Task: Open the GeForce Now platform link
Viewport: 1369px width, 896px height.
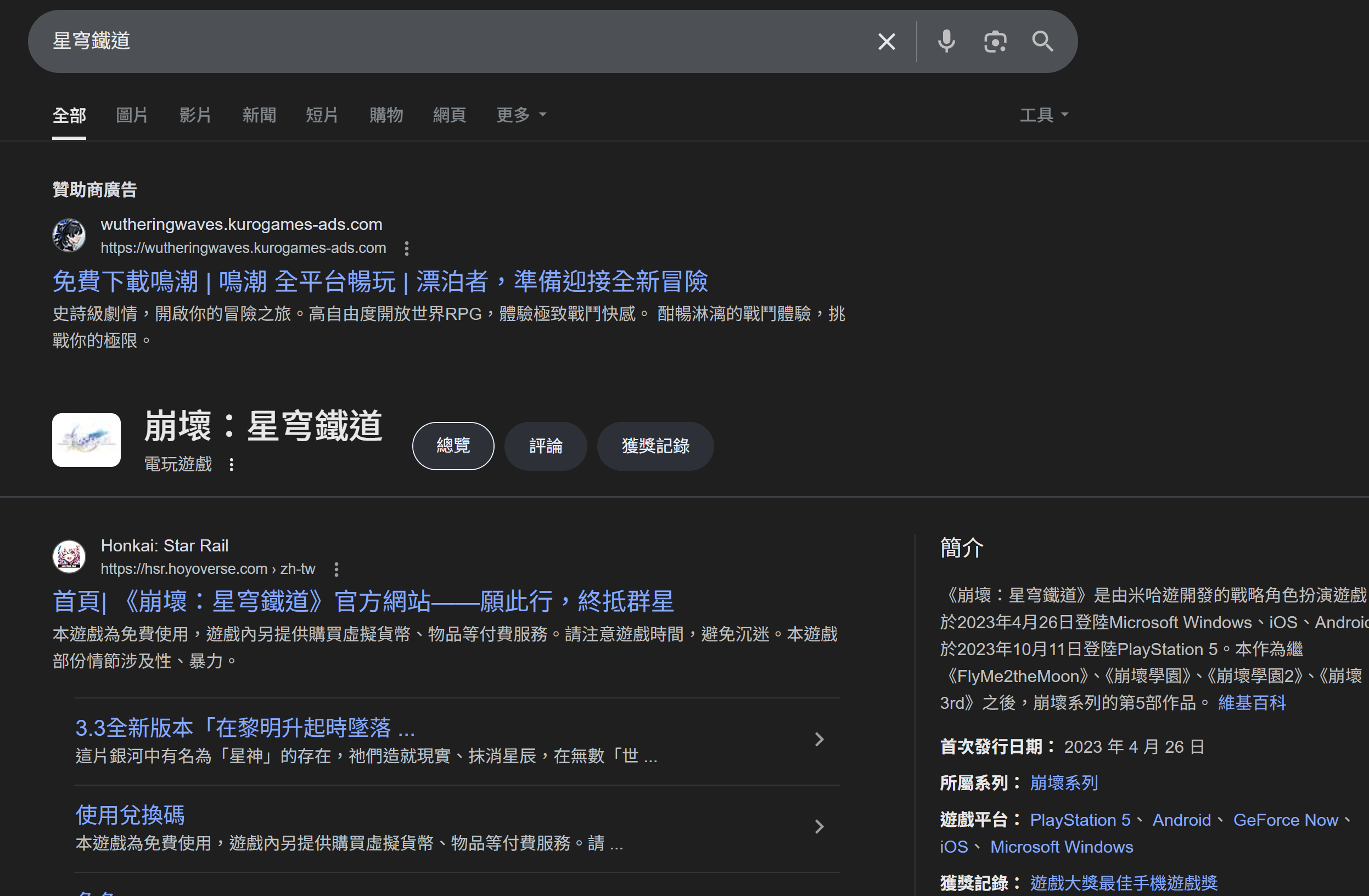Action: (x=1286, y=820)
